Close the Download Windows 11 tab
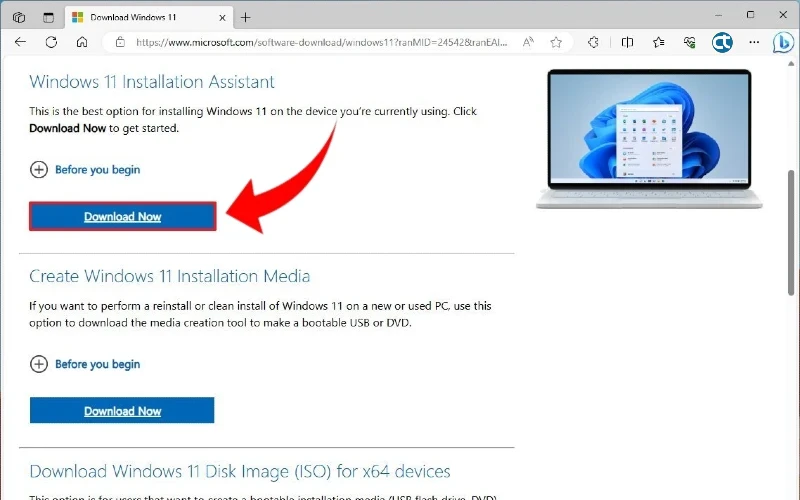800x500 pixels. click(222, 17)
